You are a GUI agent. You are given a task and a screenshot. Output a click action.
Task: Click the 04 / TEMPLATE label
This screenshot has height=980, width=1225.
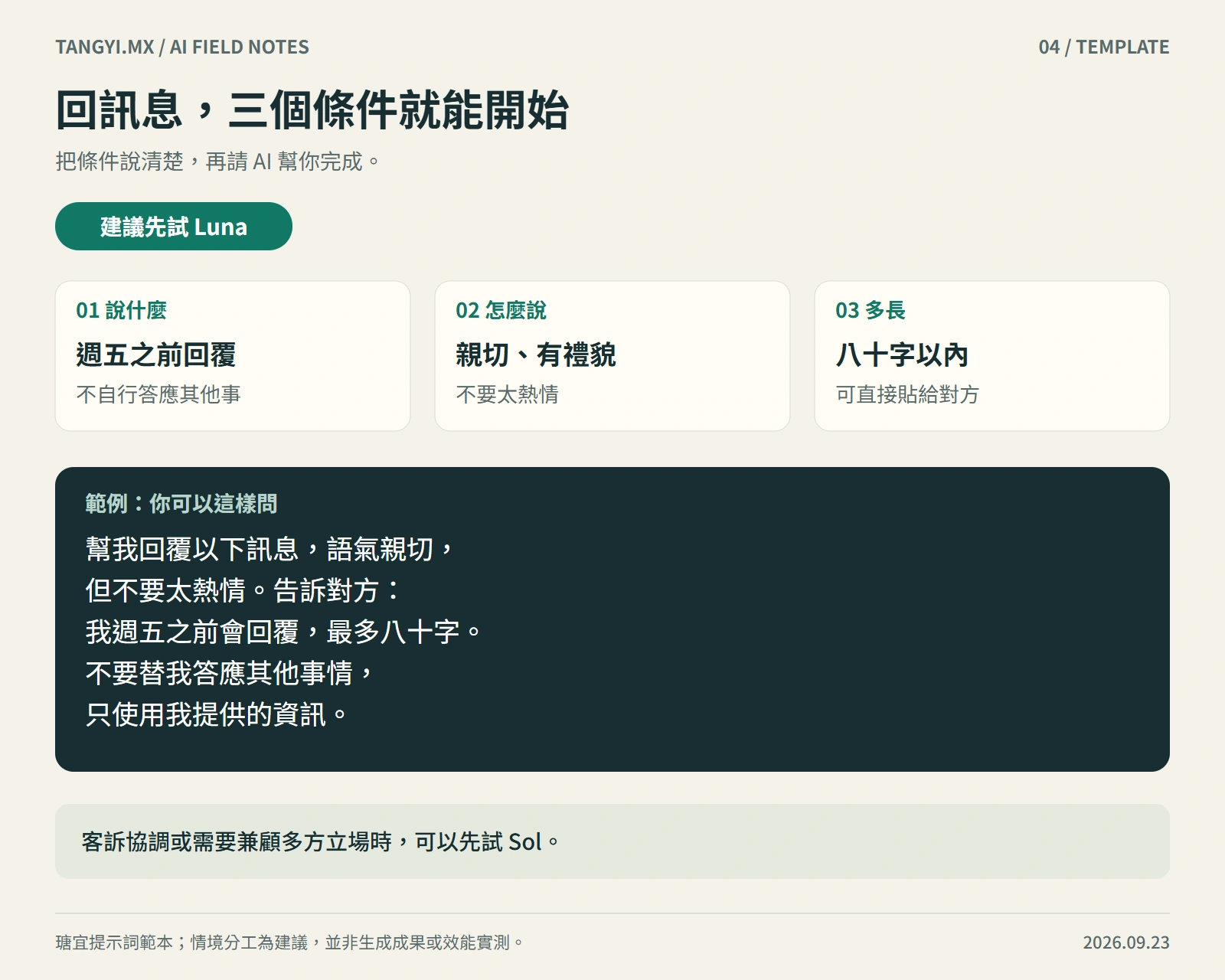point(1103,47)
